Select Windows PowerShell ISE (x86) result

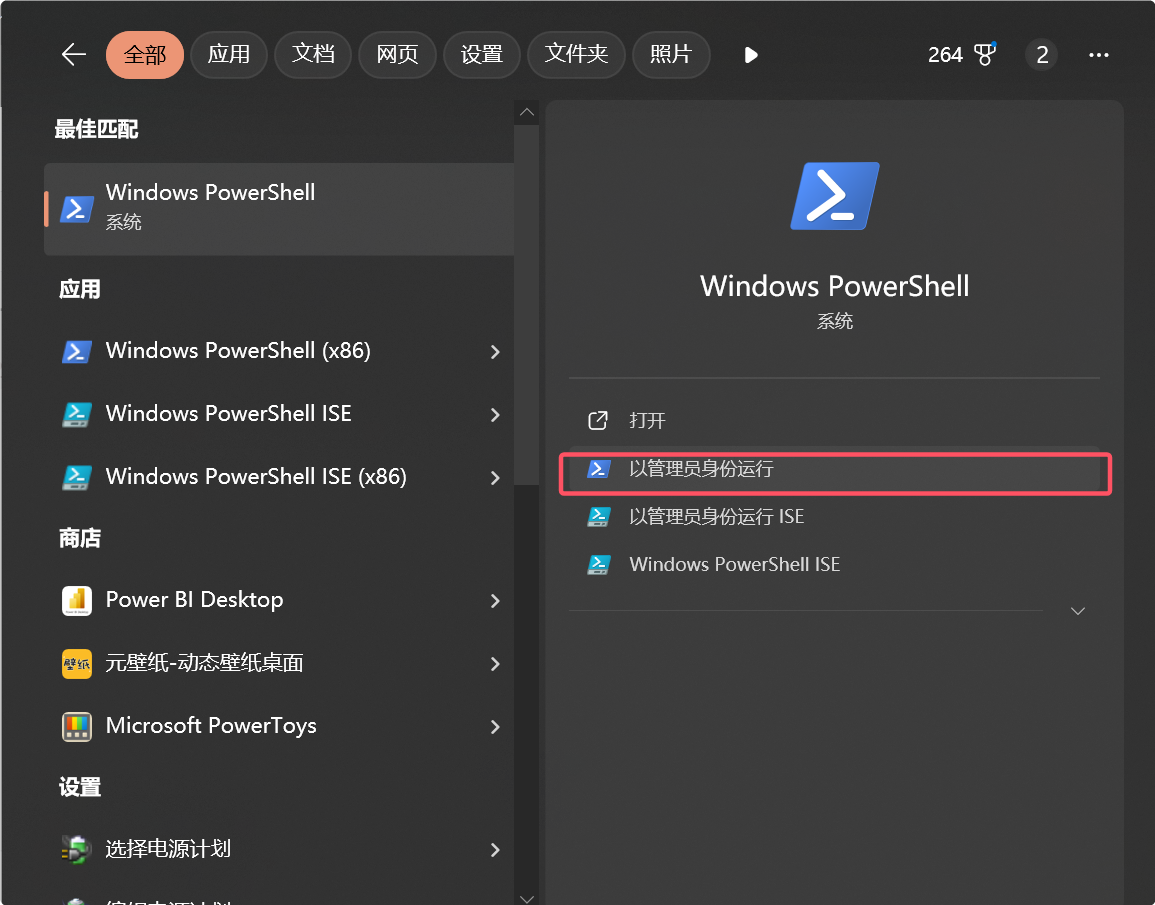pyautogui.click(x=279, y=477)
